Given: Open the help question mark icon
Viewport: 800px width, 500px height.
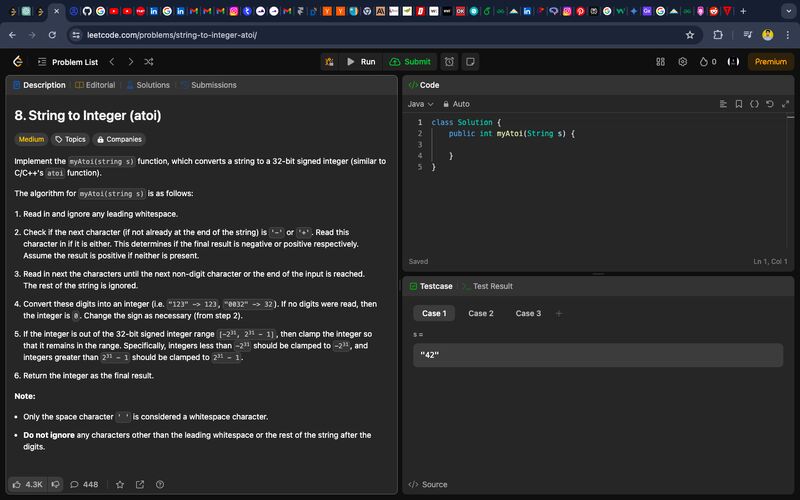Looking at the screenshot, I should (160, 484).
